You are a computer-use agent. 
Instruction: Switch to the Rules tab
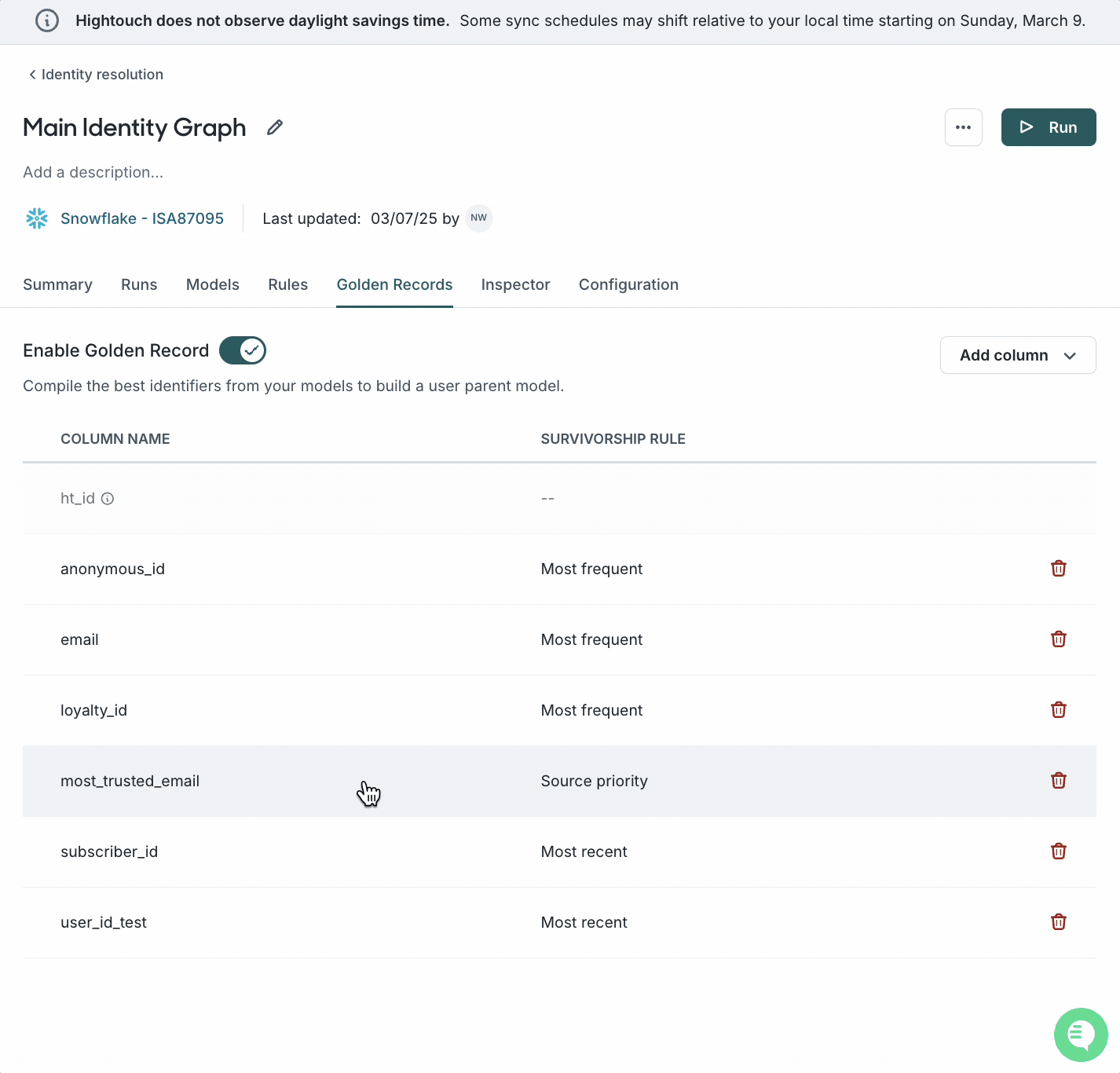(287, 284)
